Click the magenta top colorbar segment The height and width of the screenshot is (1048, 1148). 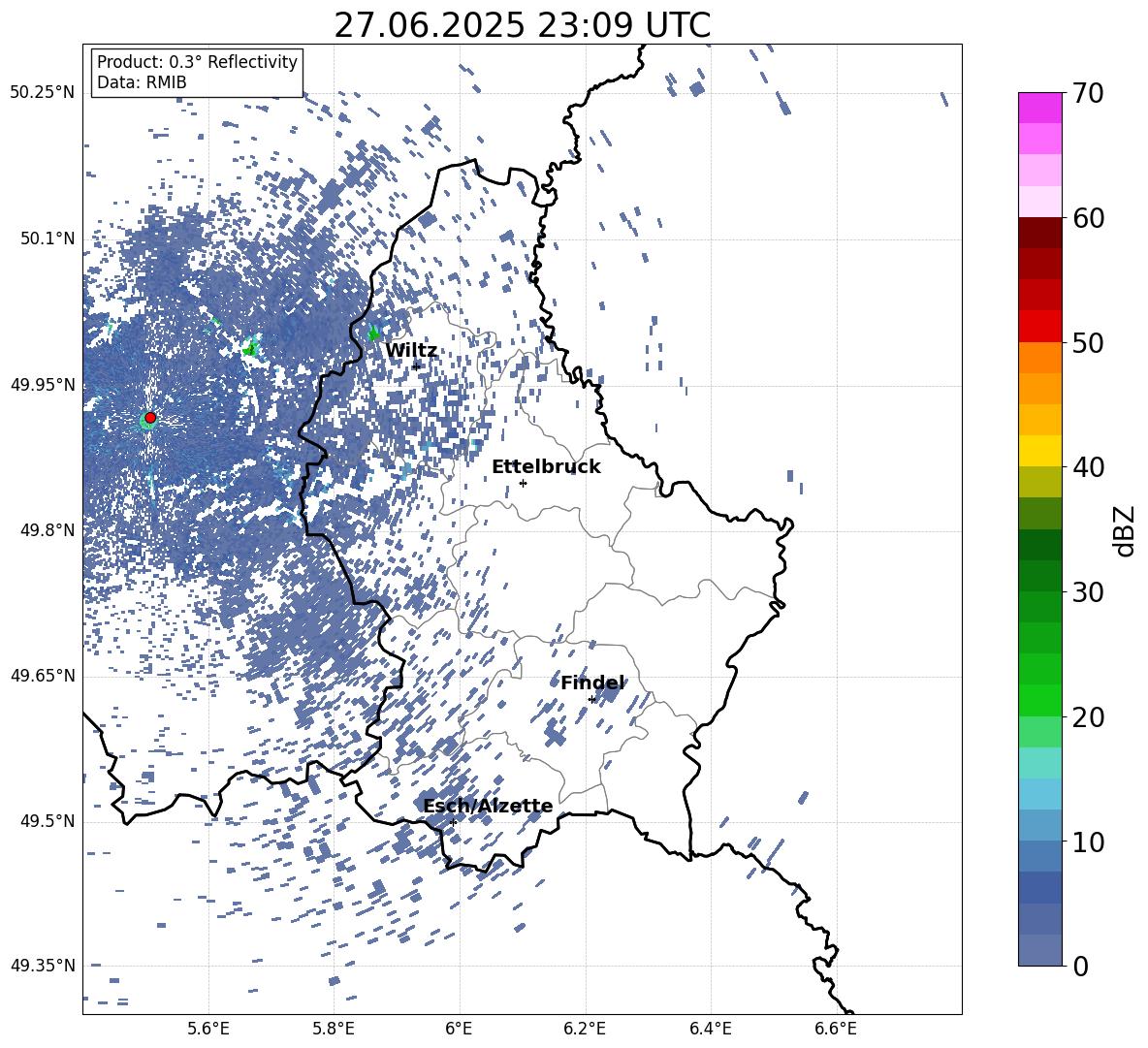[1039, 108]
